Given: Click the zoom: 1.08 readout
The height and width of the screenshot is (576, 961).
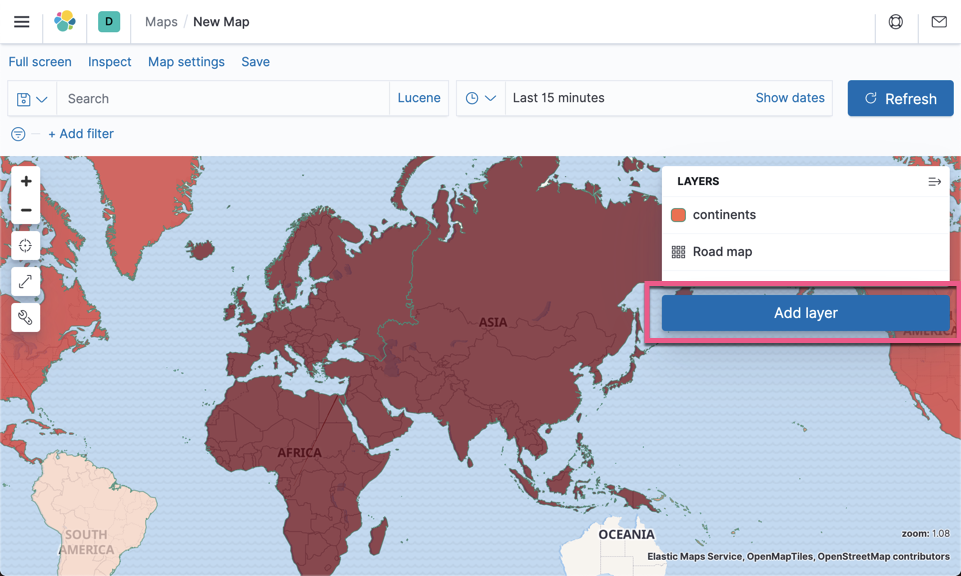Looking at the screenshot, I should click(925, 534).
